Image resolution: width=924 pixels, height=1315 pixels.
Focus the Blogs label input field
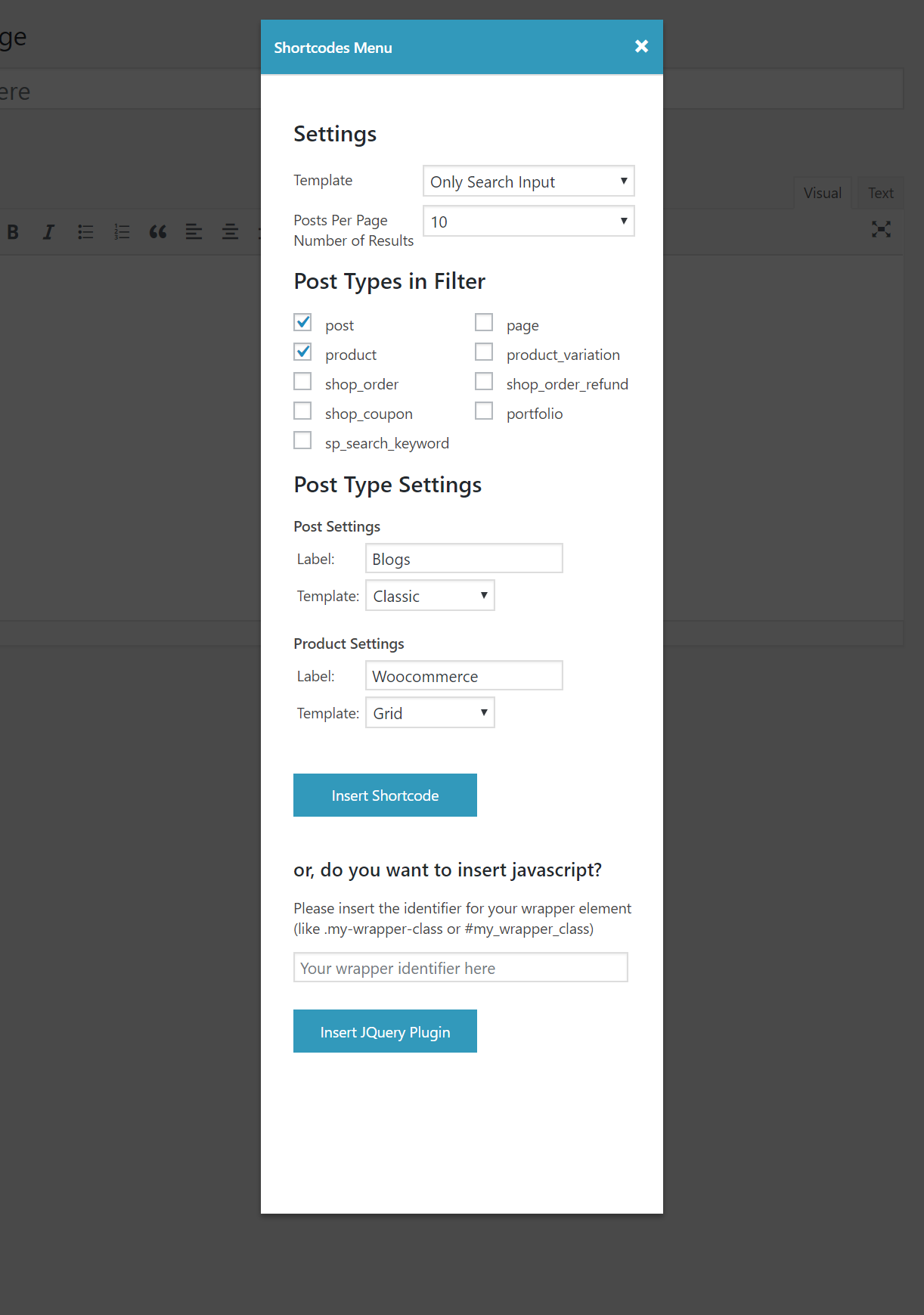click(x=464, y=559)
